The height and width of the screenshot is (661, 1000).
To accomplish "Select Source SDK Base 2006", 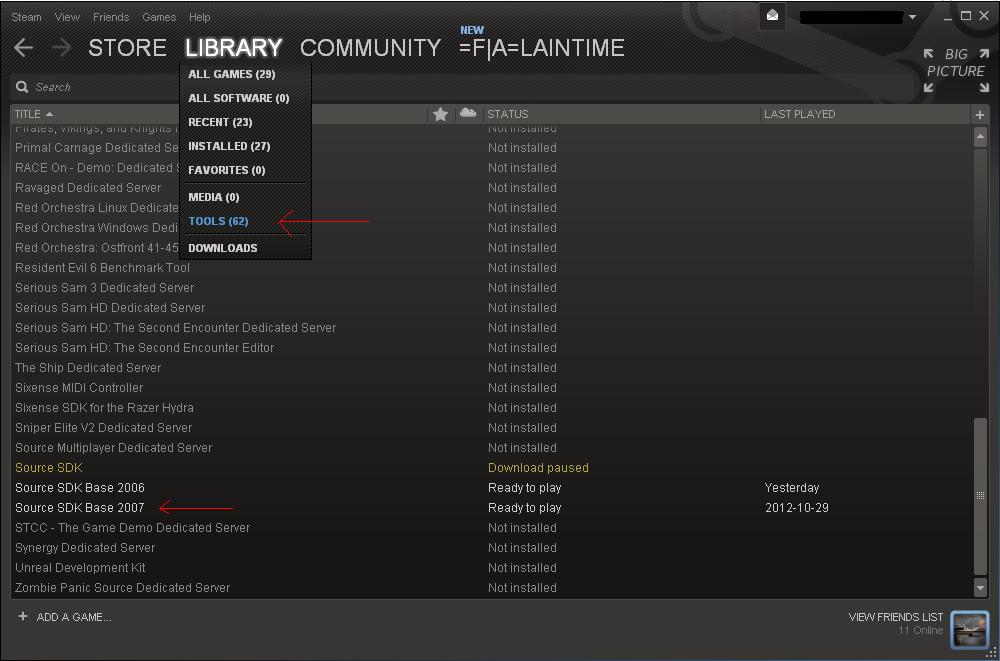I will 80,487.
